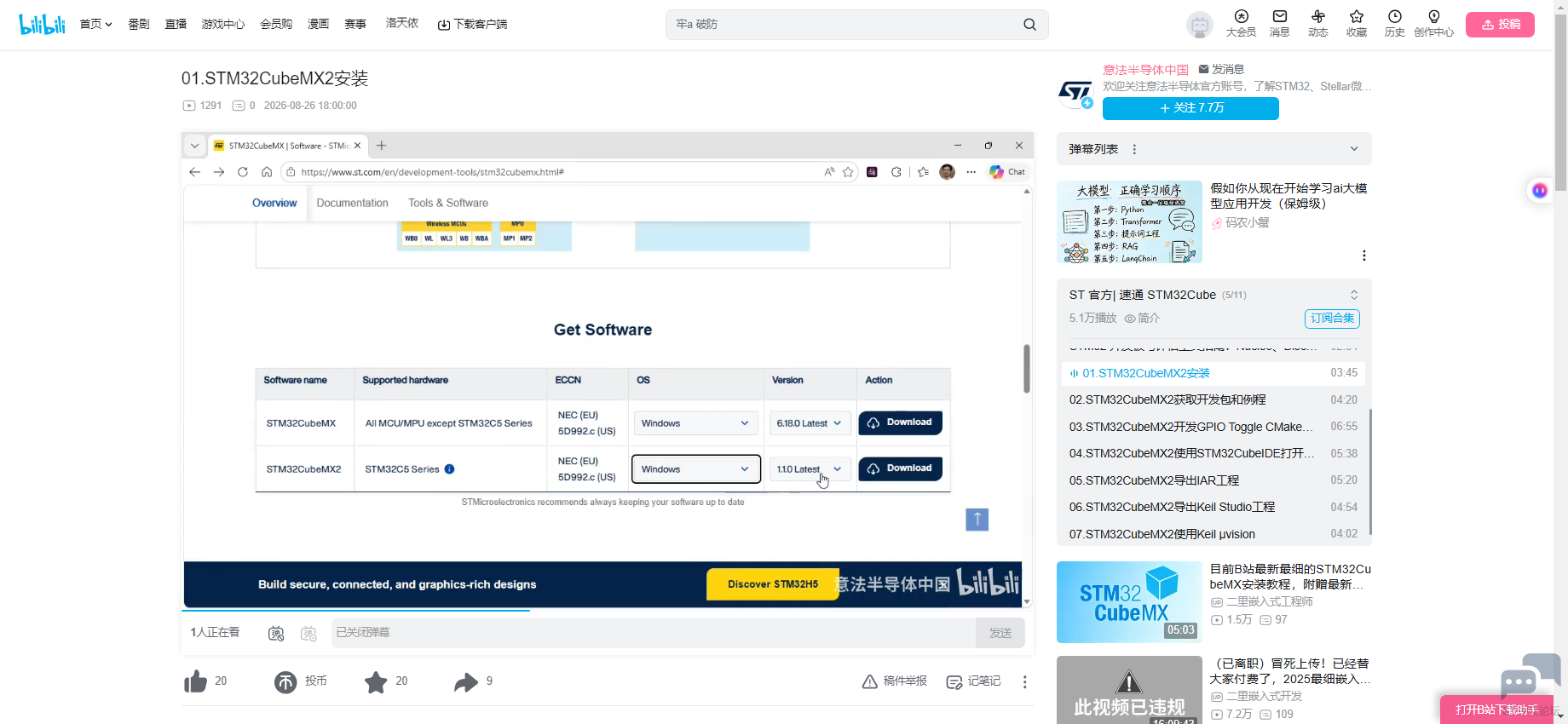Collapse the ST 官方 playlist expander
Viewport: 1568px width, 724px height.
[x=1354, y=295]
